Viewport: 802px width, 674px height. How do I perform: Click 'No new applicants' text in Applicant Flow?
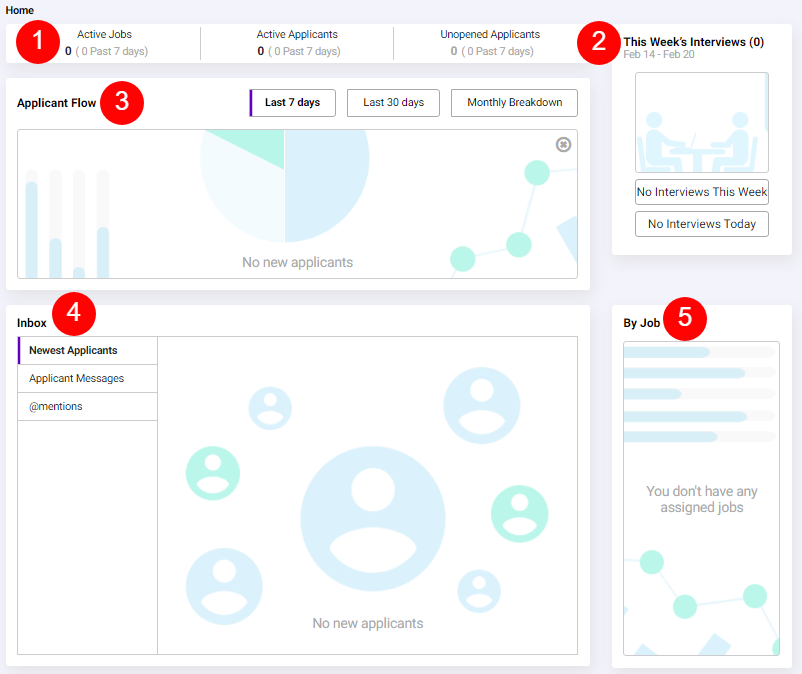[x=298, y=262]
